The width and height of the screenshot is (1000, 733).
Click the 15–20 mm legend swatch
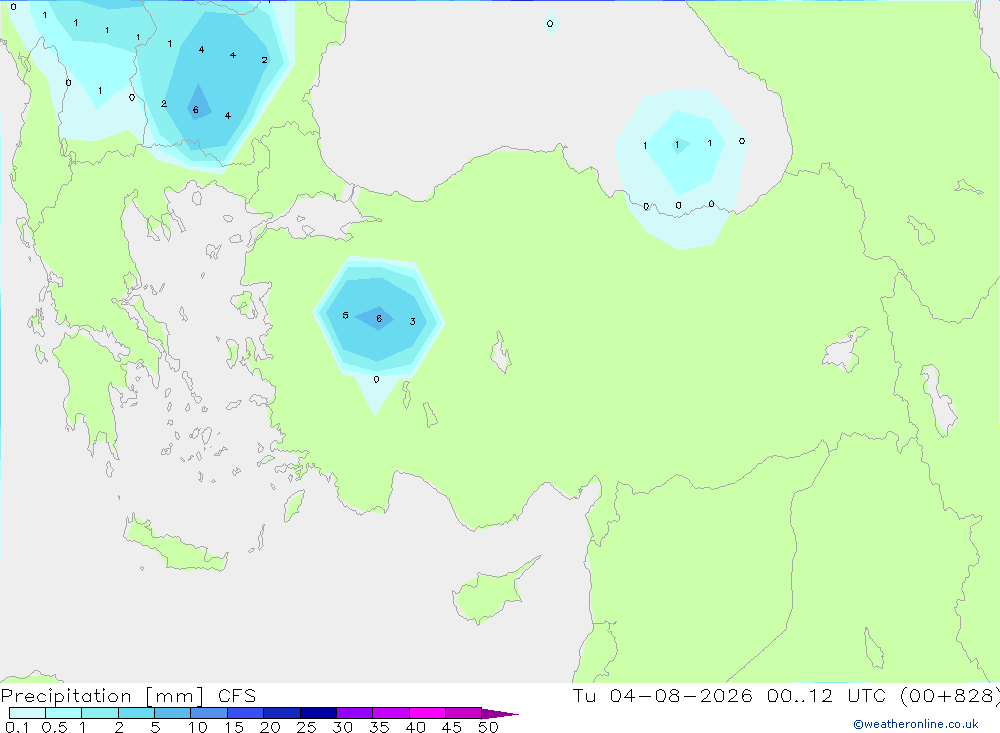[245, 713]
